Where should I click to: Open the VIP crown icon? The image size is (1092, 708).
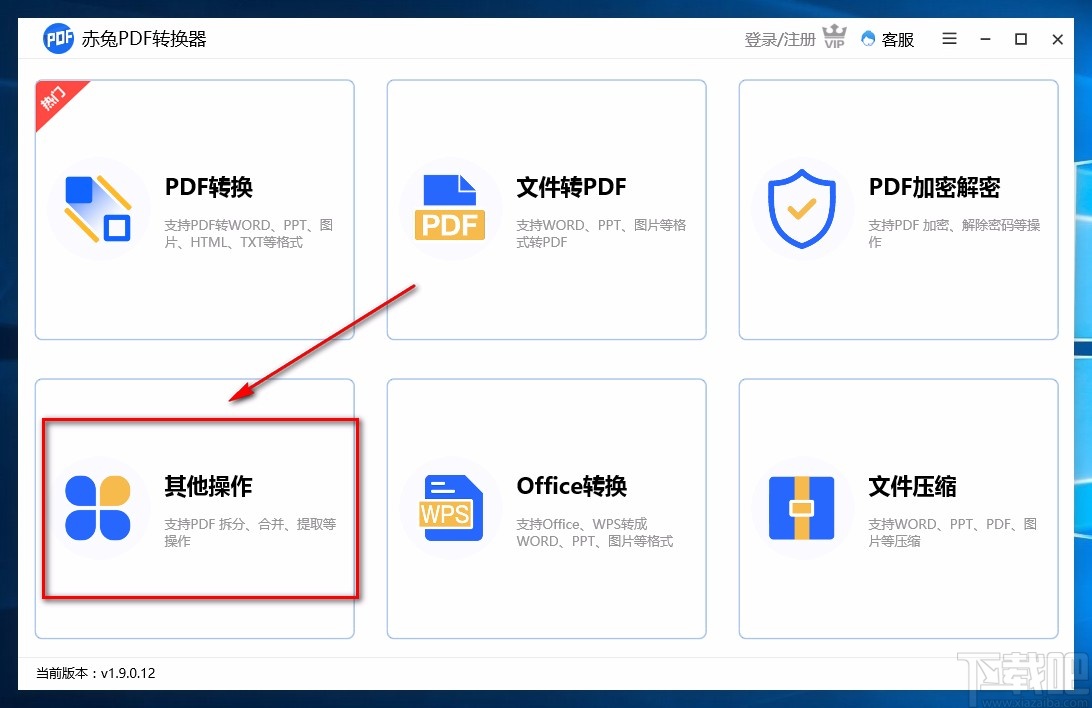click(x=834, y=36)
